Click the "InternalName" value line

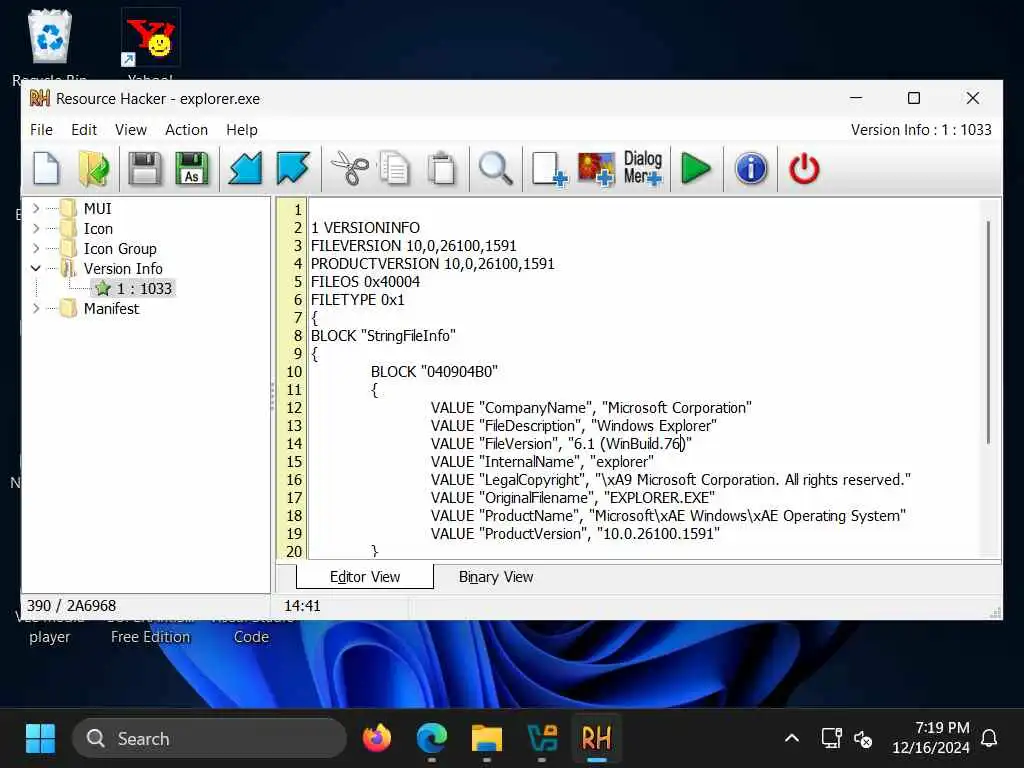pos(542,462)
